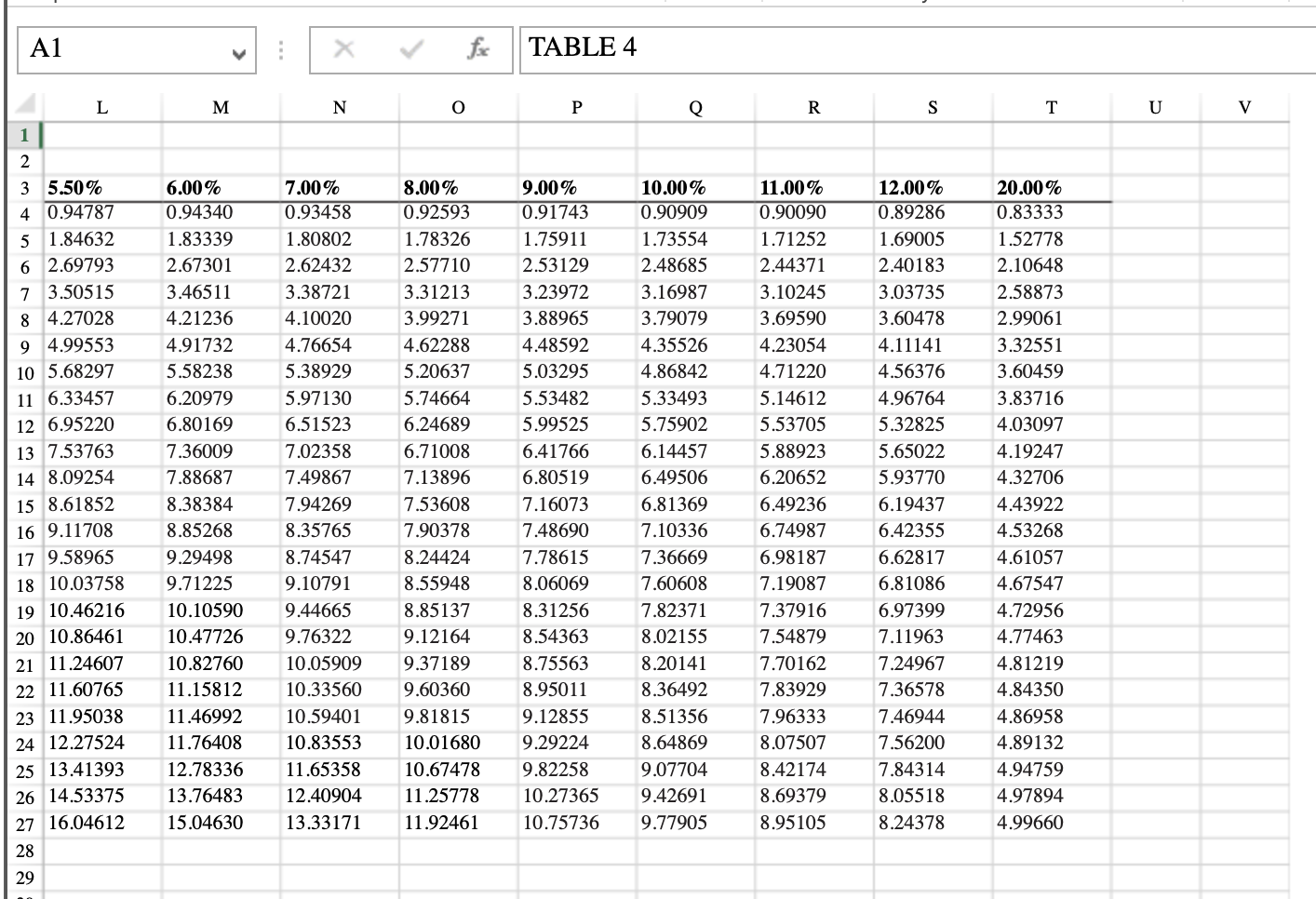Select the cell containing 4.99660
Image resolution: width=1316 pixels, height=899 pixels.
[x=1050, y=824]
